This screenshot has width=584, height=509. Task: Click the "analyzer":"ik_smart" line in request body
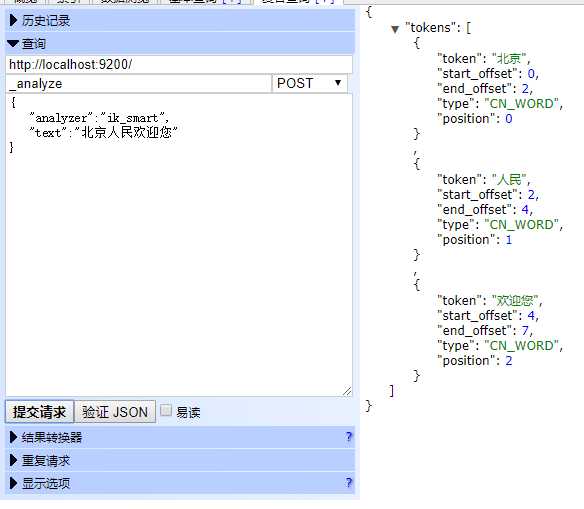(x=99, y=118)
